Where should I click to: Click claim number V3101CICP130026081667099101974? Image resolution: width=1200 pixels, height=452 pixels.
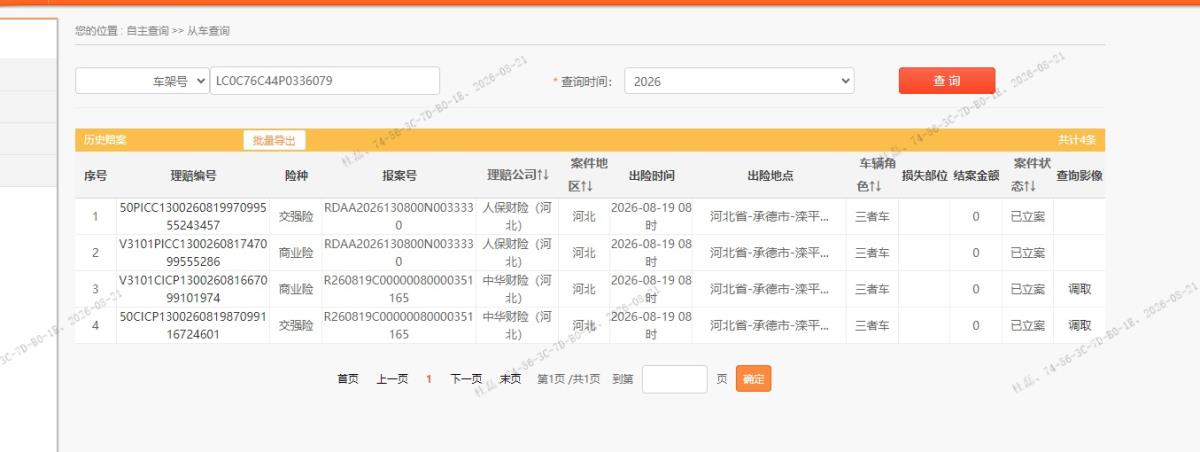[193, 289]
